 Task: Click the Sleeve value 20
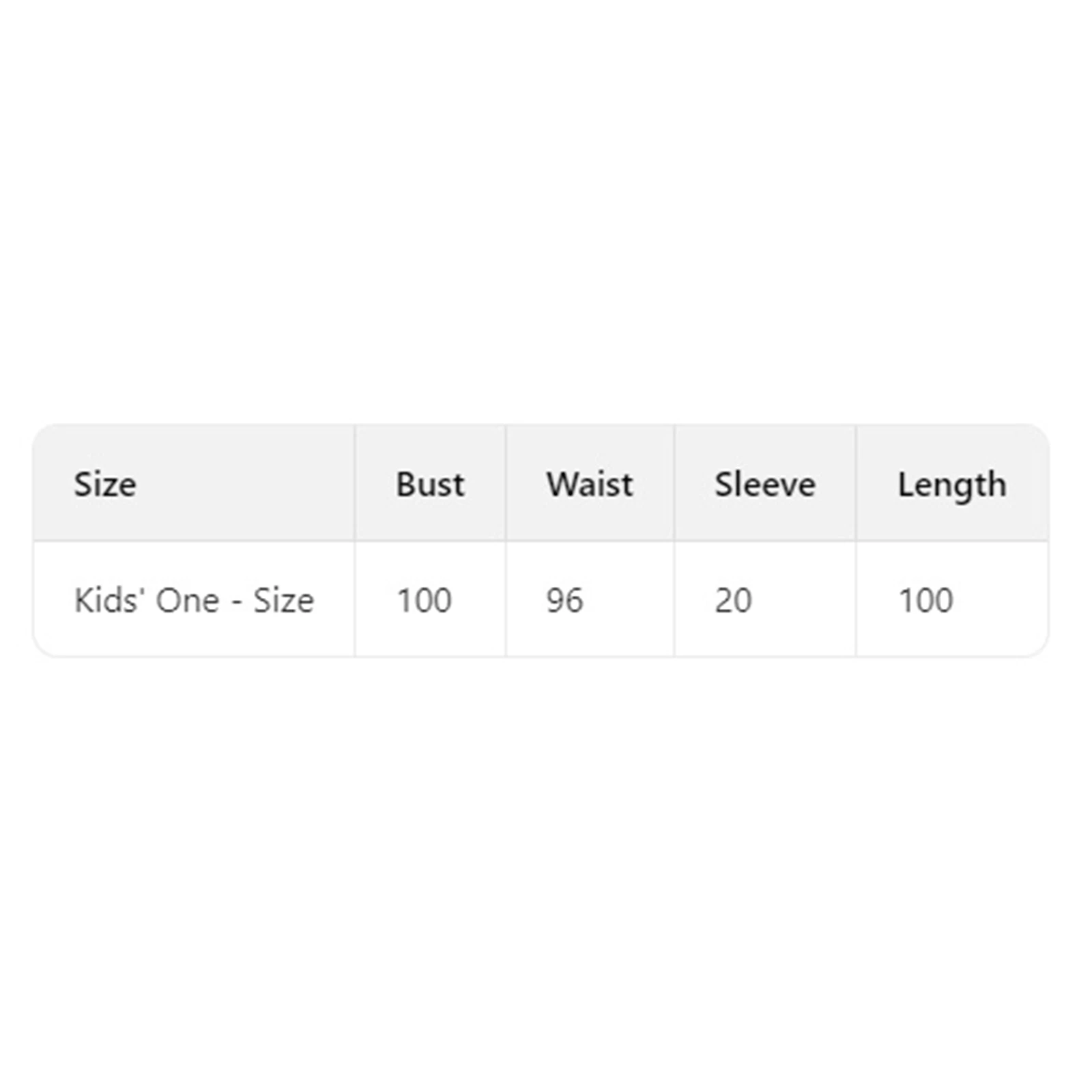click(x=733, y=600)
